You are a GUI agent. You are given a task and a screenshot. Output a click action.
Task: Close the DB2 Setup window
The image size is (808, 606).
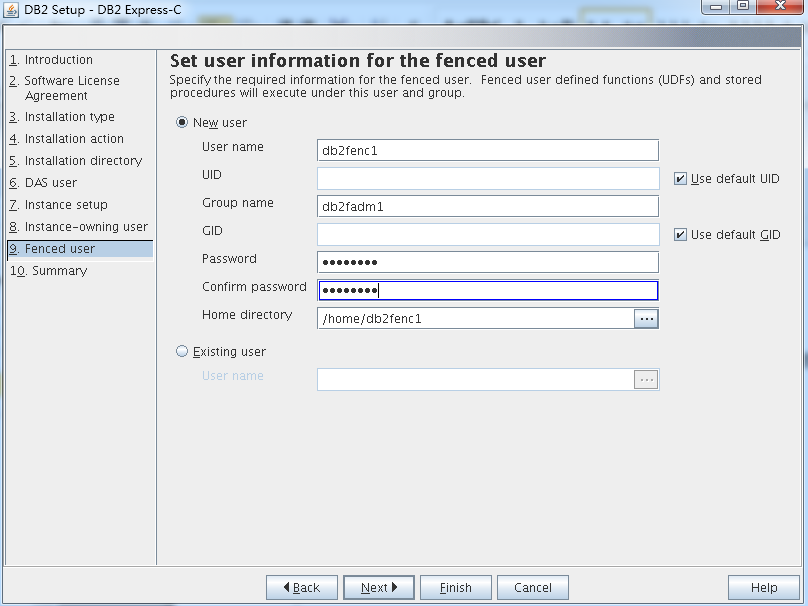[x=781, y=6]
